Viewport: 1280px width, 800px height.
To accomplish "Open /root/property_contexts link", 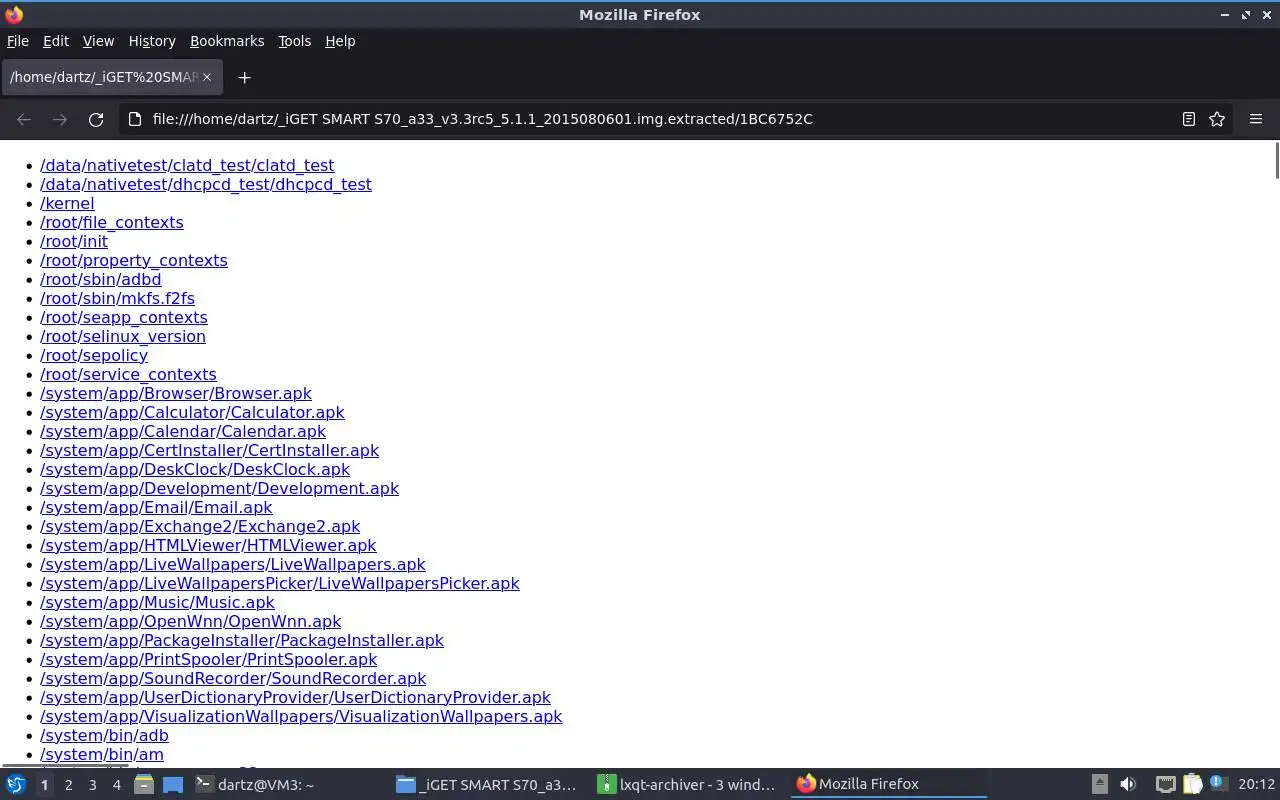I will pyautogui.click(x=134, y=260).
